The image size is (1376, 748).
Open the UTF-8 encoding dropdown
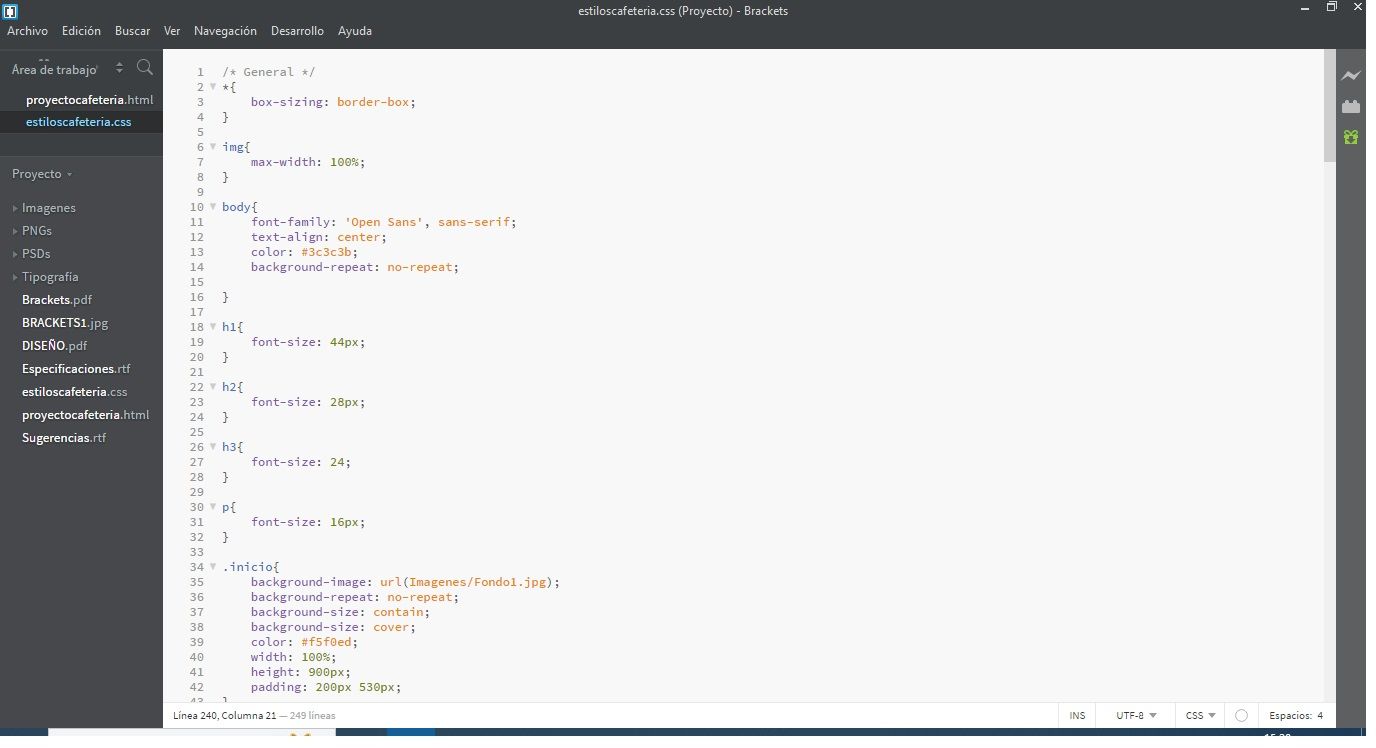[1136, 716]
